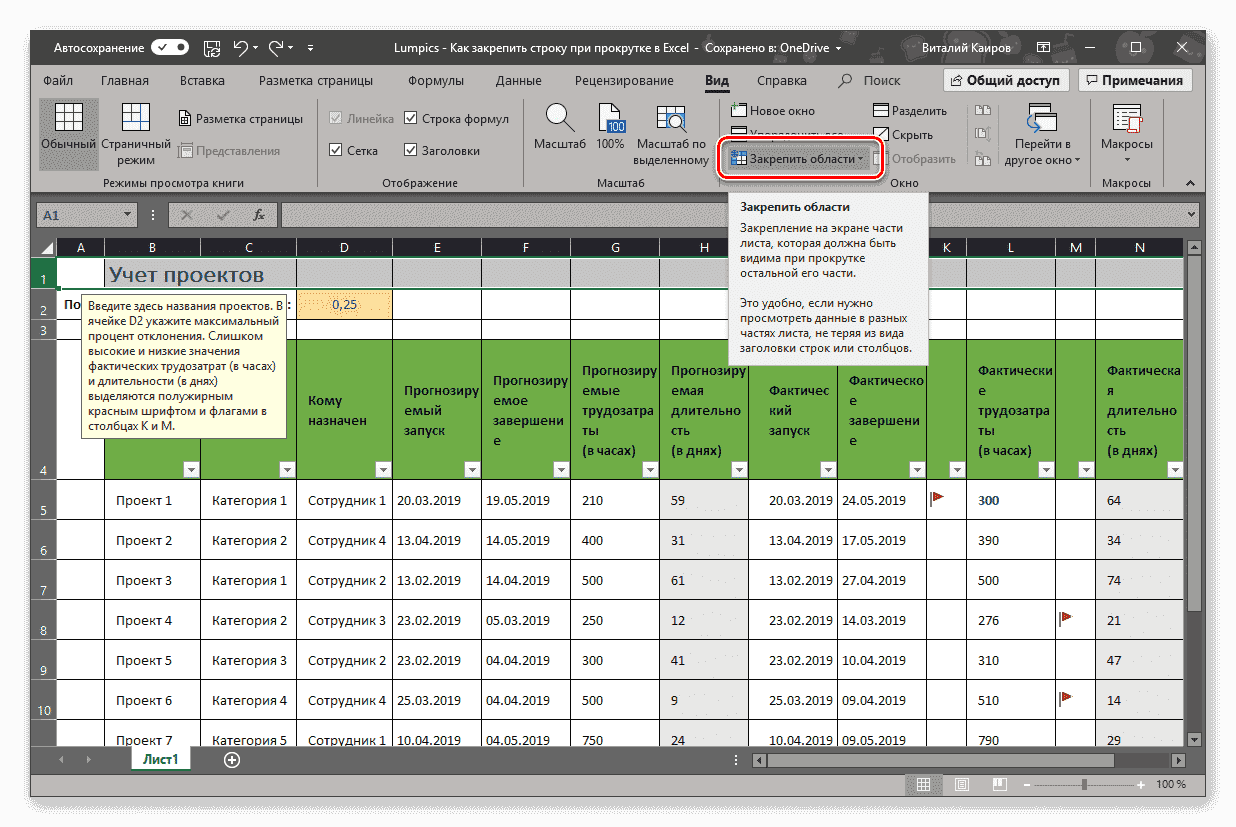
Task: Switch to Обычный view mode icon
Action: coord(68,132)
